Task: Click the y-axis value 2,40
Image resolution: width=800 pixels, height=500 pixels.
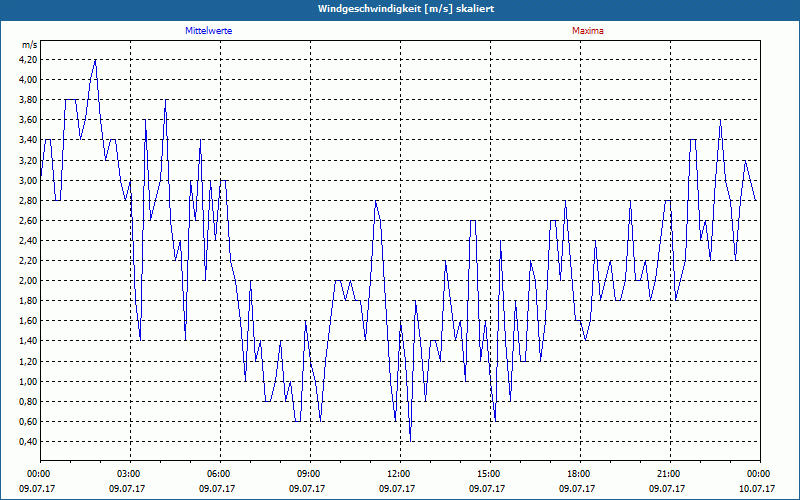Action: point(28,240)
